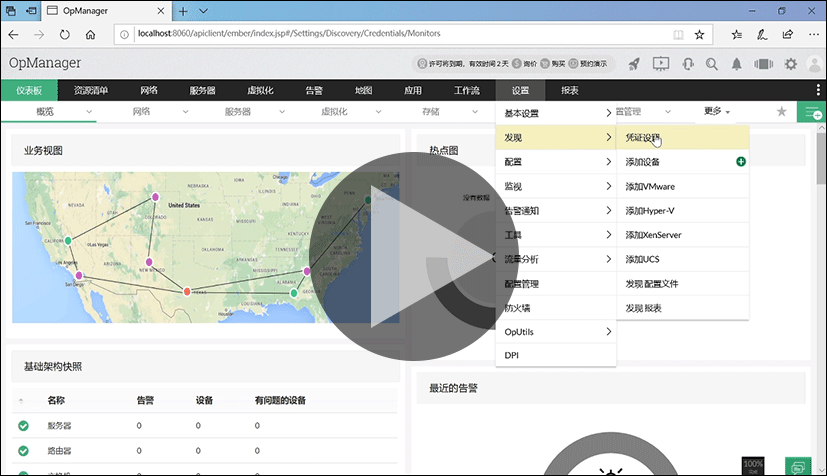Click the gear settings icon in header
This screenshot has width=827, height=476.
[791, 64]
